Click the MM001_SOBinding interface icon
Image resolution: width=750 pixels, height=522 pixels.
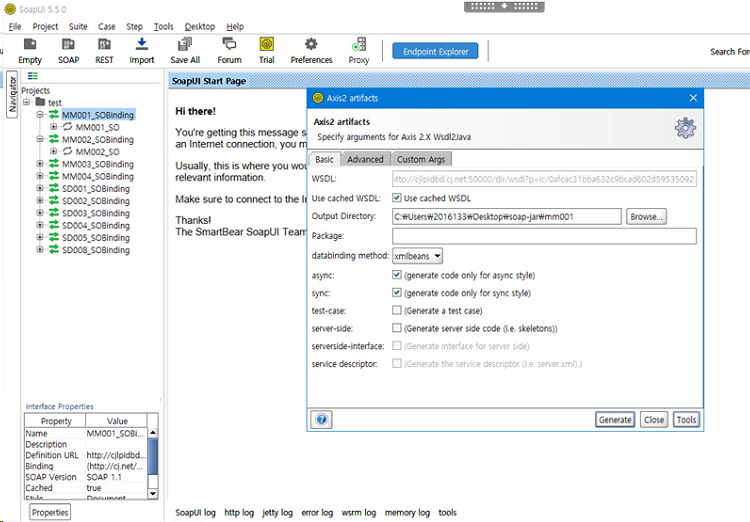coord(54,114)
